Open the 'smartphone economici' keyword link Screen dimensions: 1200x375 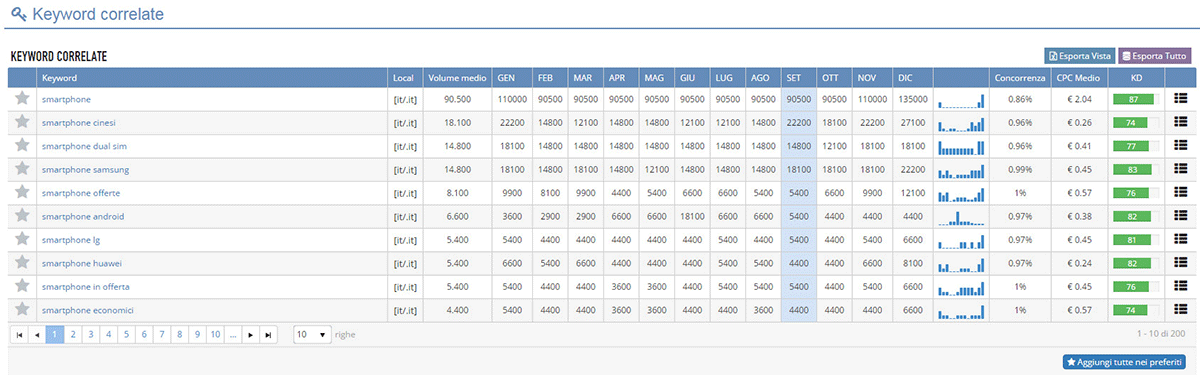click(88, 310)
